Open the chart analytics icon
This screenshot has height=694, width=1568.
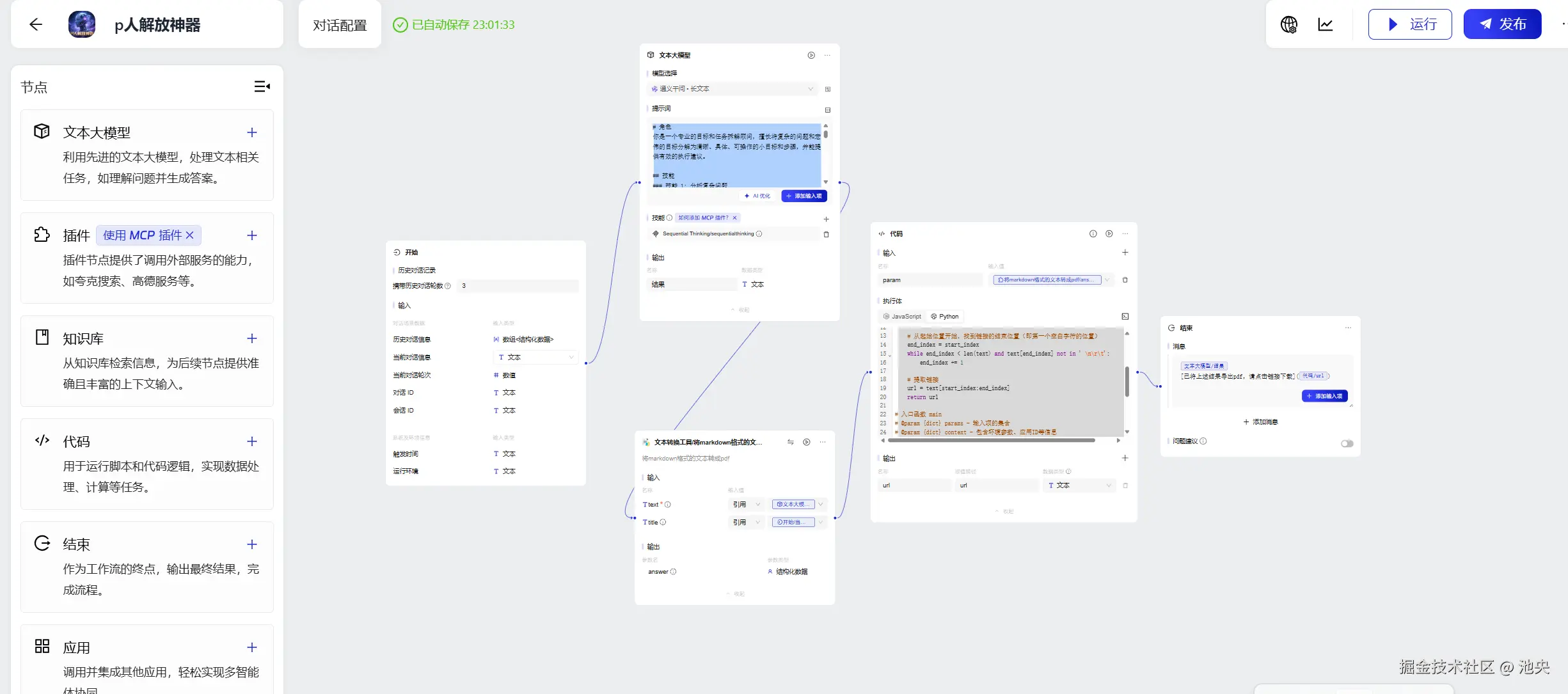[x=1326, y=24]
